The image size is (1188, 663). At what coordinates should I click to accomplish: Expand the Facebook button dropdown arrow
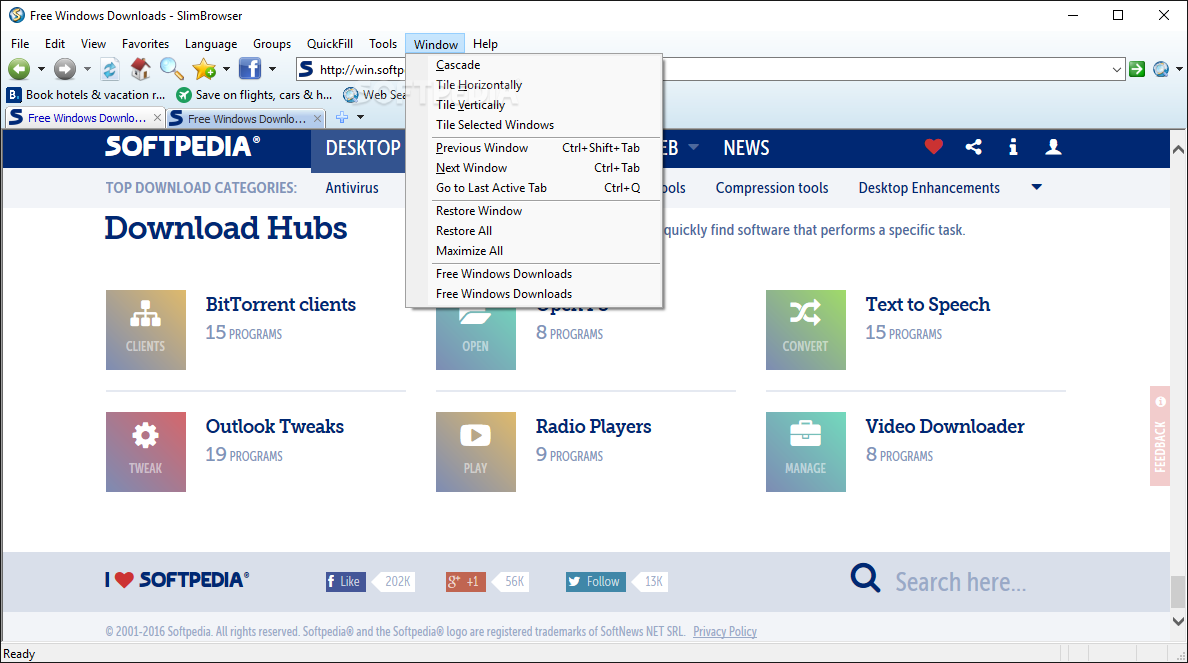pos(272,69)
